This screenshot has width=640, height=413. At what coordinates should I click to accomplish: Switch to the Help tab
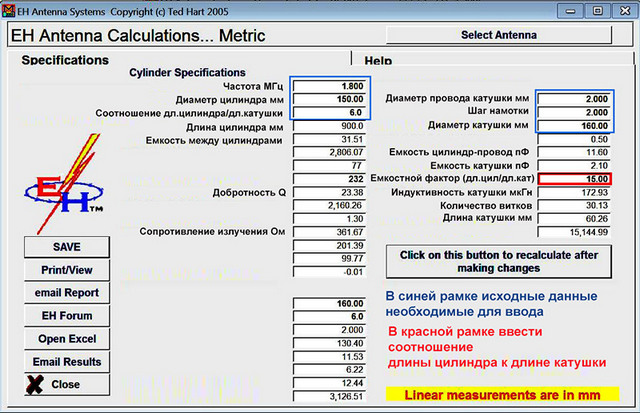tap(378, 61)
